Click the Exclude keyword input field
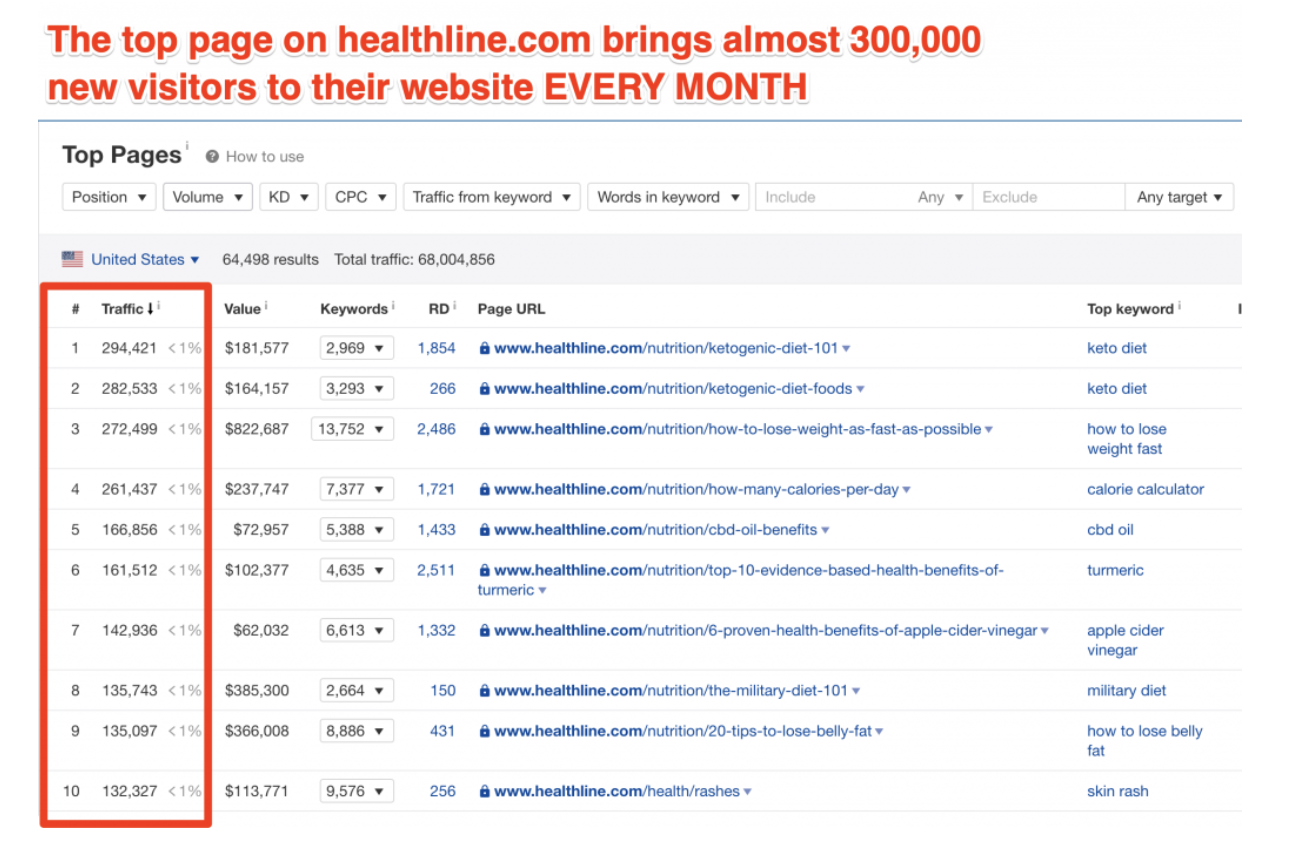The width and height of the screenshot is (1300, 854). (x=1048, y=197)
